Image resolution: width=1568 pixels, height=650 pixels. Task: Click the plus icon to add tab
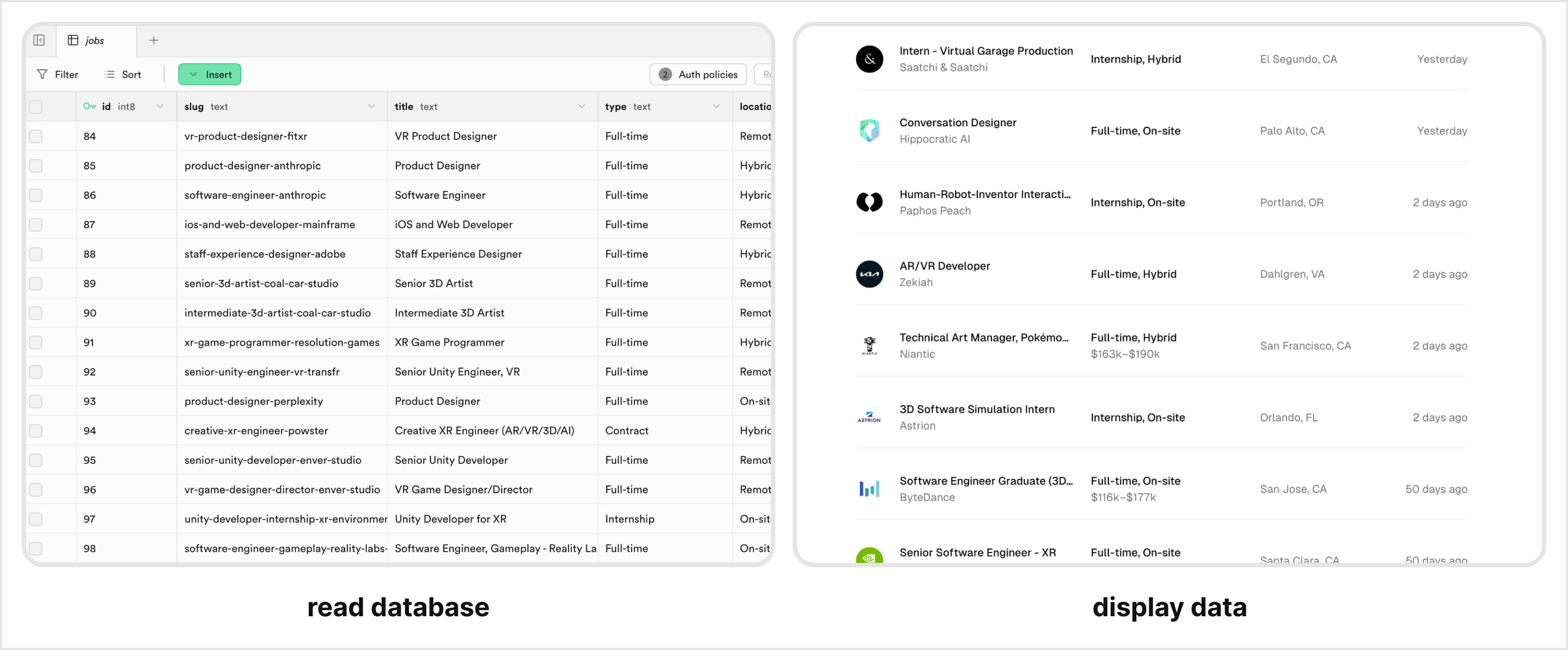click(x=154, y=40)
